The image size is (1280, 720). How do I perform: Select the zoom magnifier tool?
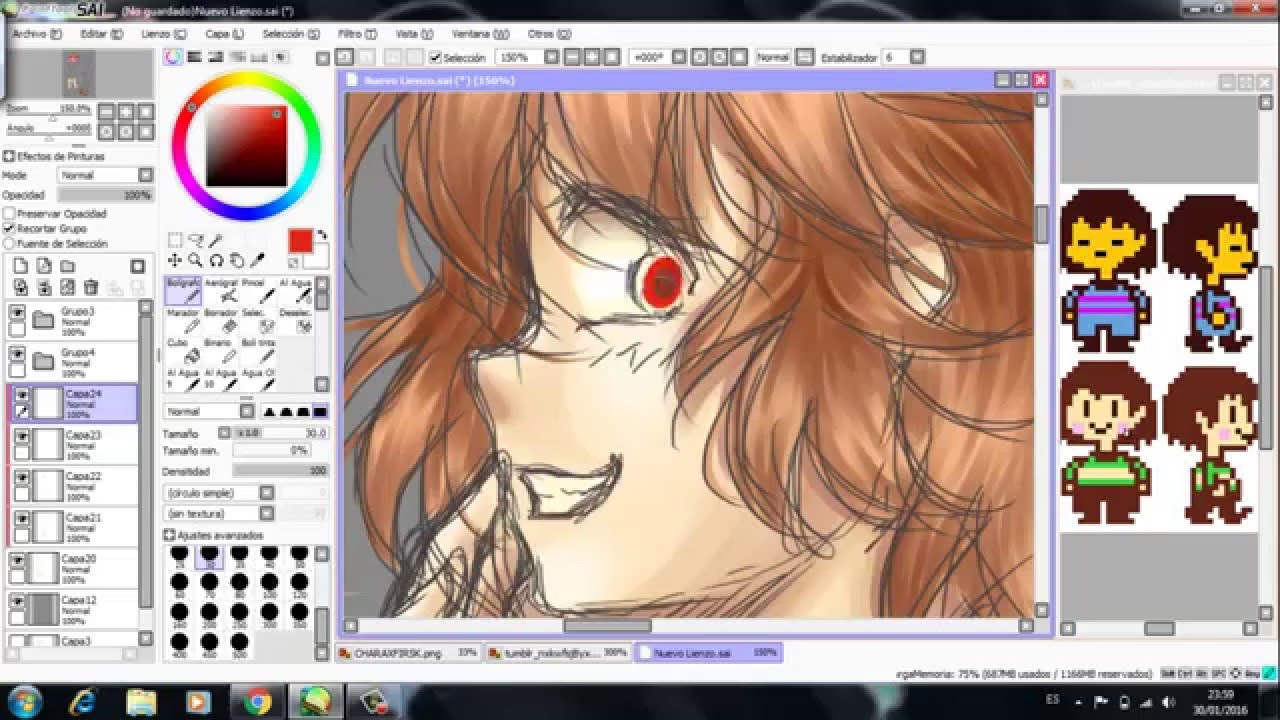tap(195, 260)
